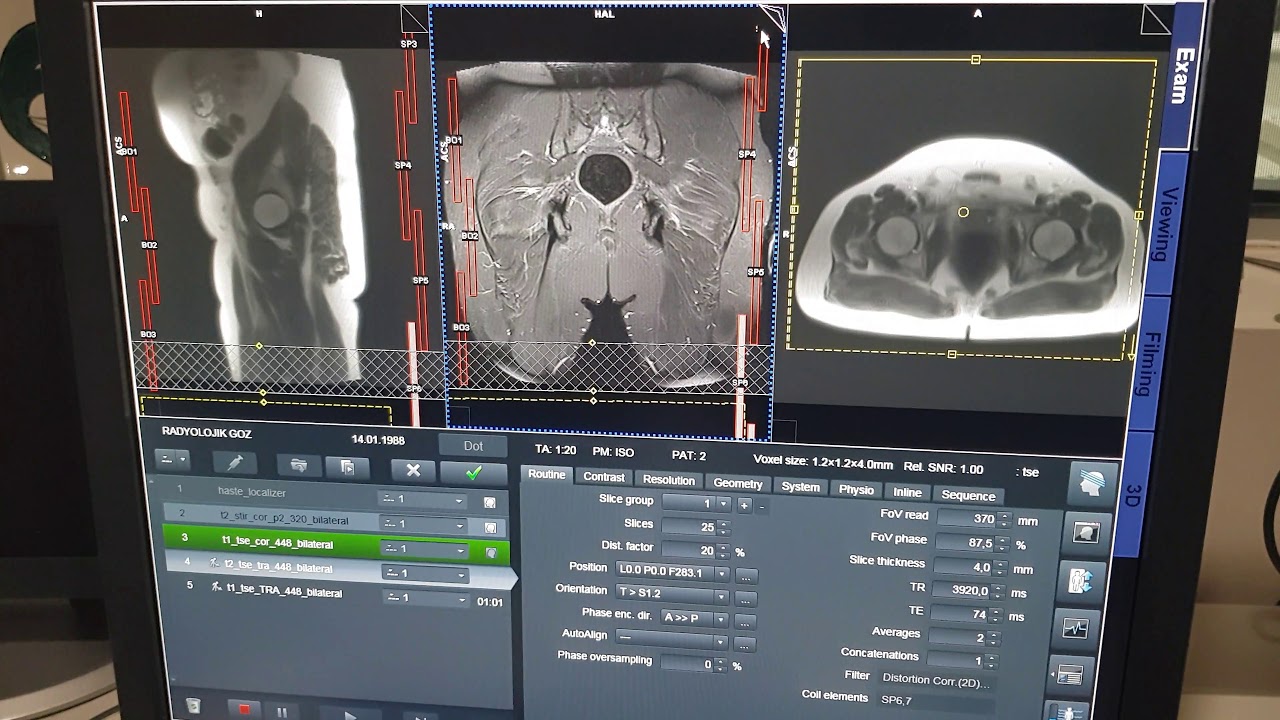The image size is (1280, 720).
Task: Open the head image view icon in side panel
Action: [1086, 532]
